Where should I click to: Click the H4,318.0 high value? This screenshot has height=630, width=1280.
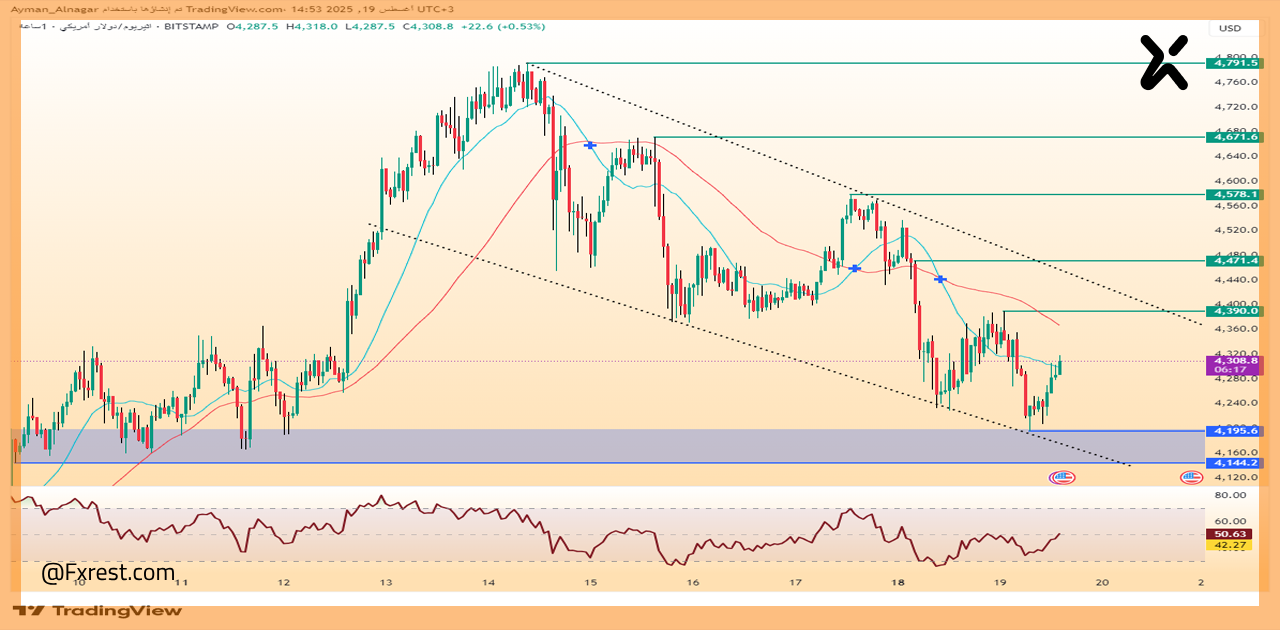coord(313,27)
